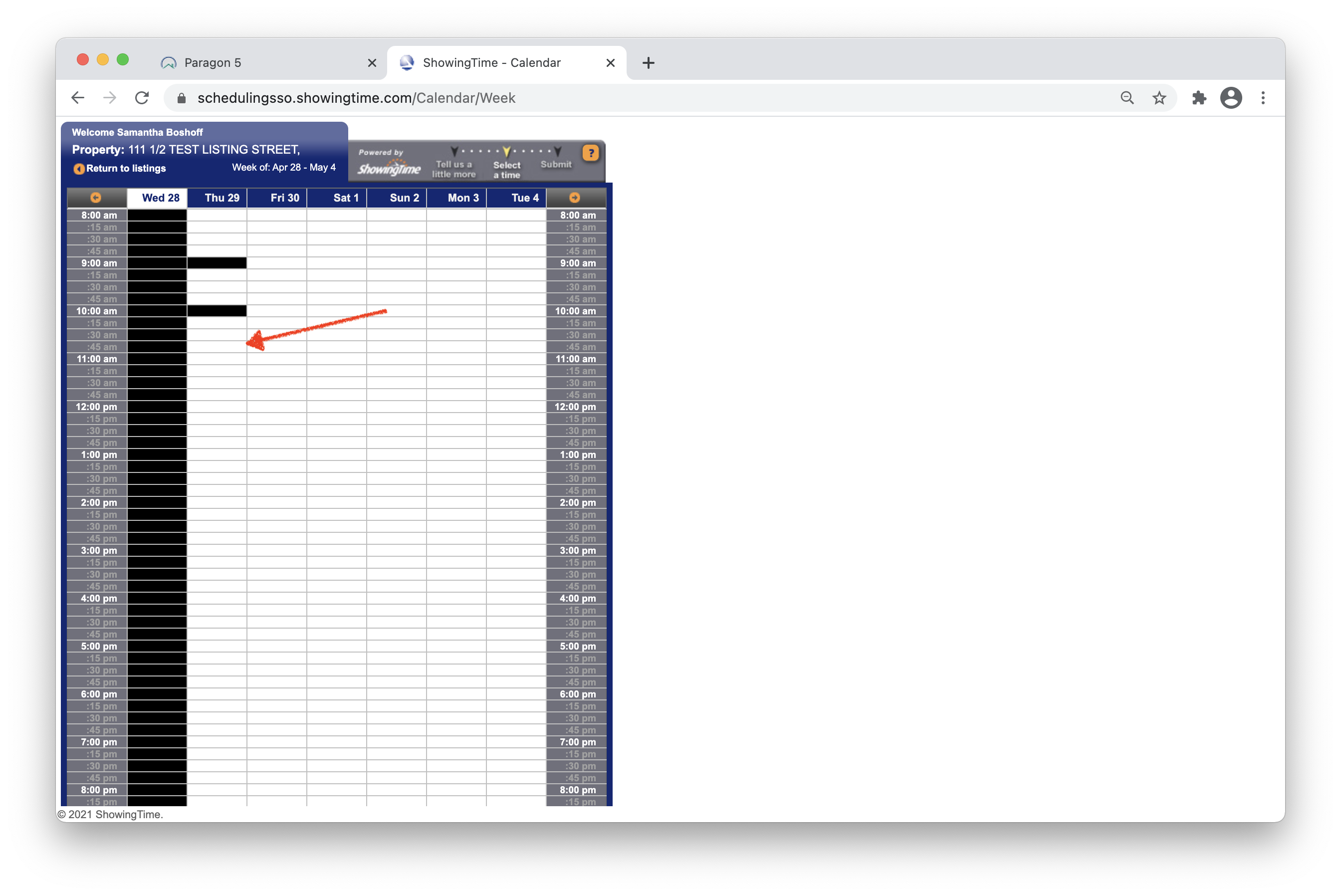
Task: Click right-side '10:00 am' time label
Action: coord(575,311)
